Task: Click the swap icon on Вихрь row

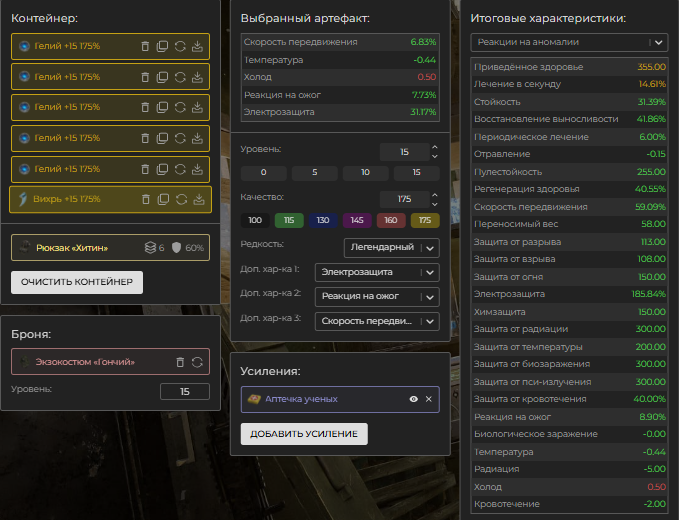Action: pos(180,199)
